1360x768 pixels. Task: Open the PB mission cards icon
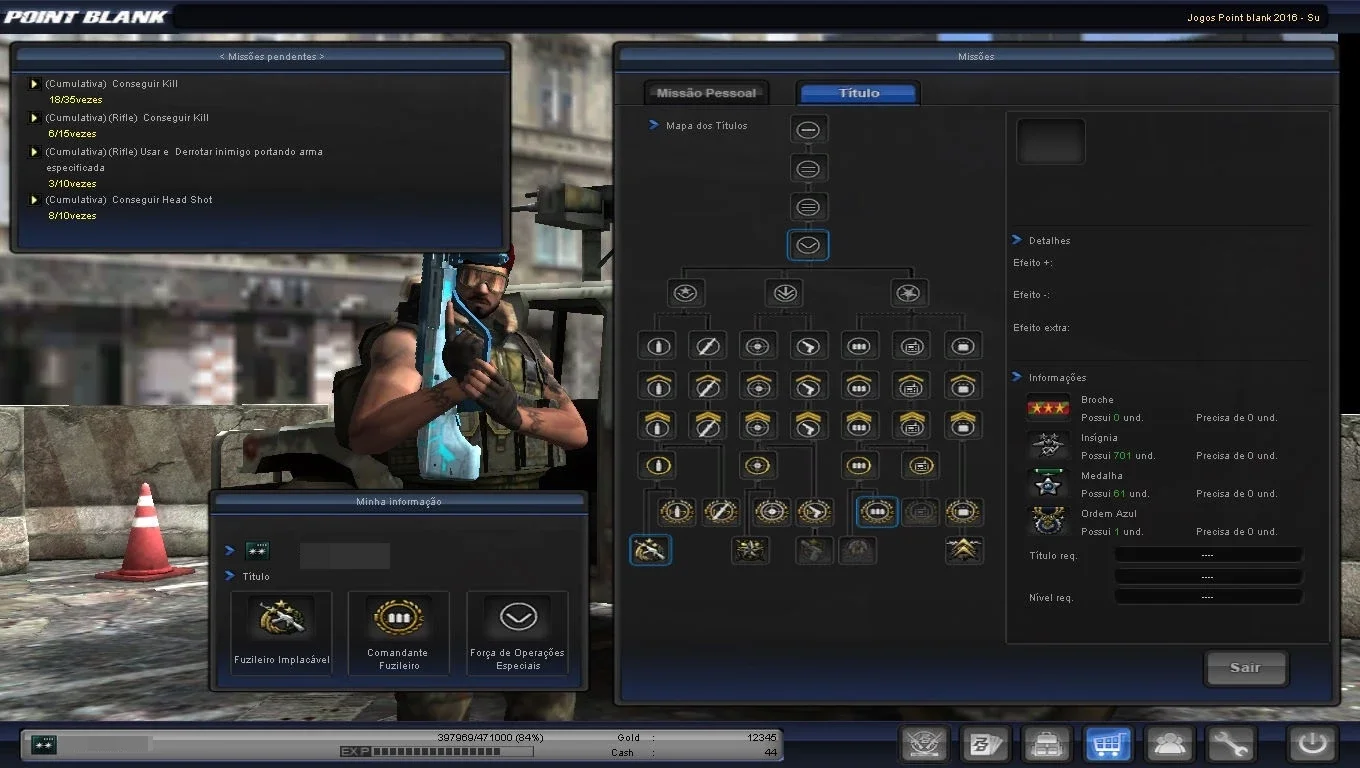point(985,744)
